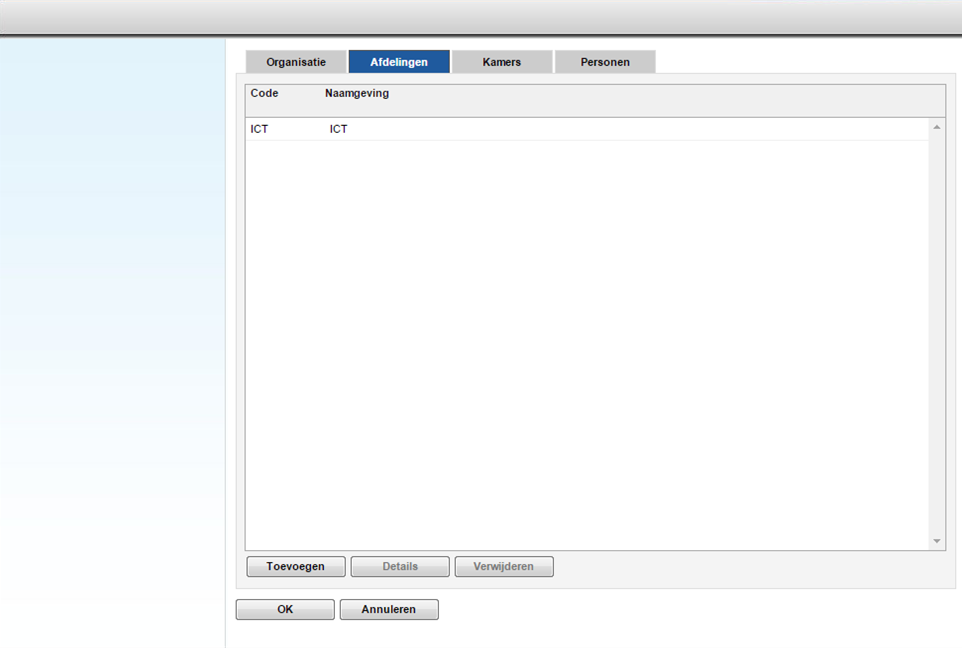The height and width of the screenshot is (648, 962).
Task: Select the Afdelingen tab
Action: pyautogui.click(x=399, y=62)
